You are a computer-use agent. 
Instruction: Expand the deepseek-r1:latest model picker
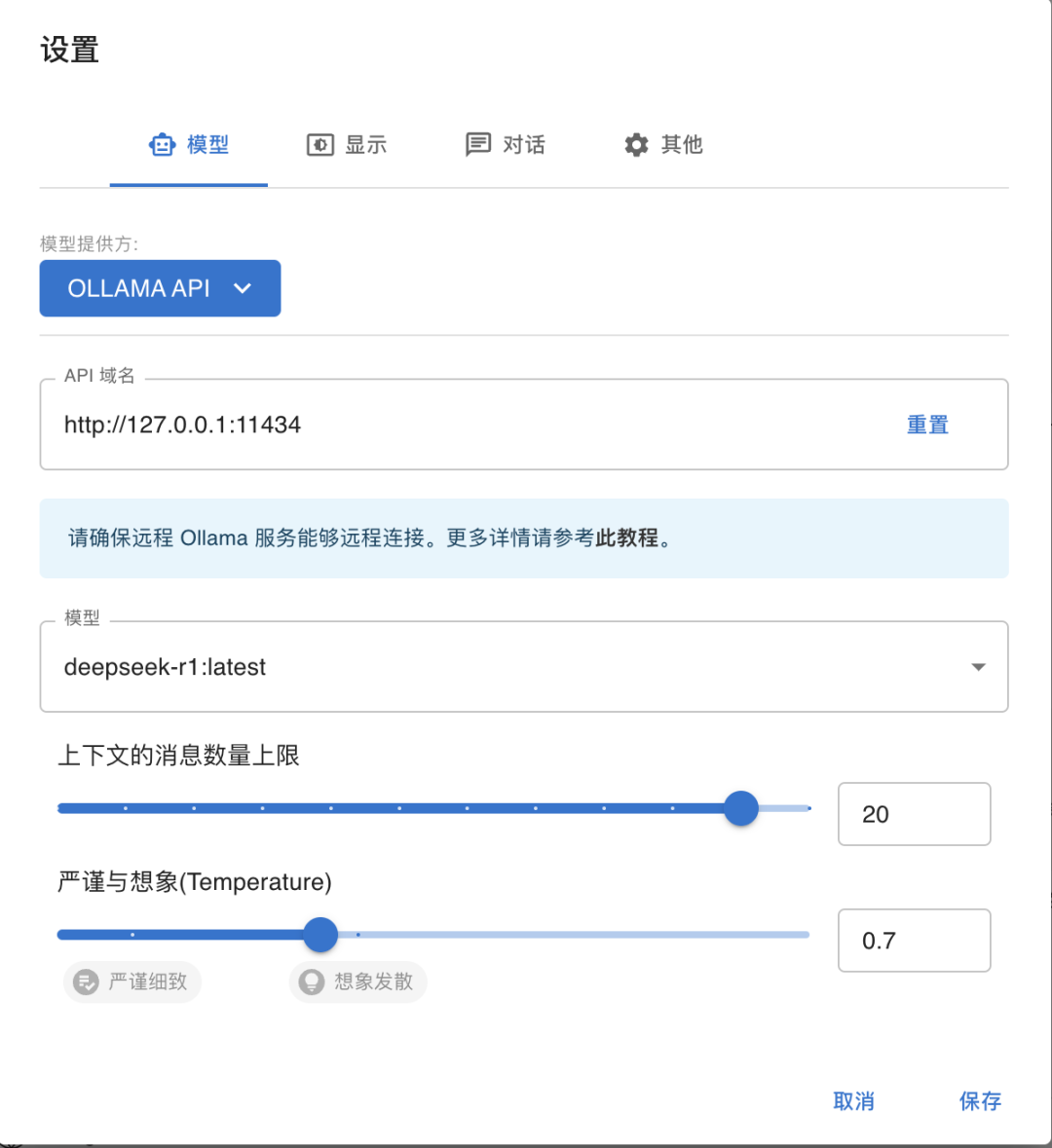point(524,667)
